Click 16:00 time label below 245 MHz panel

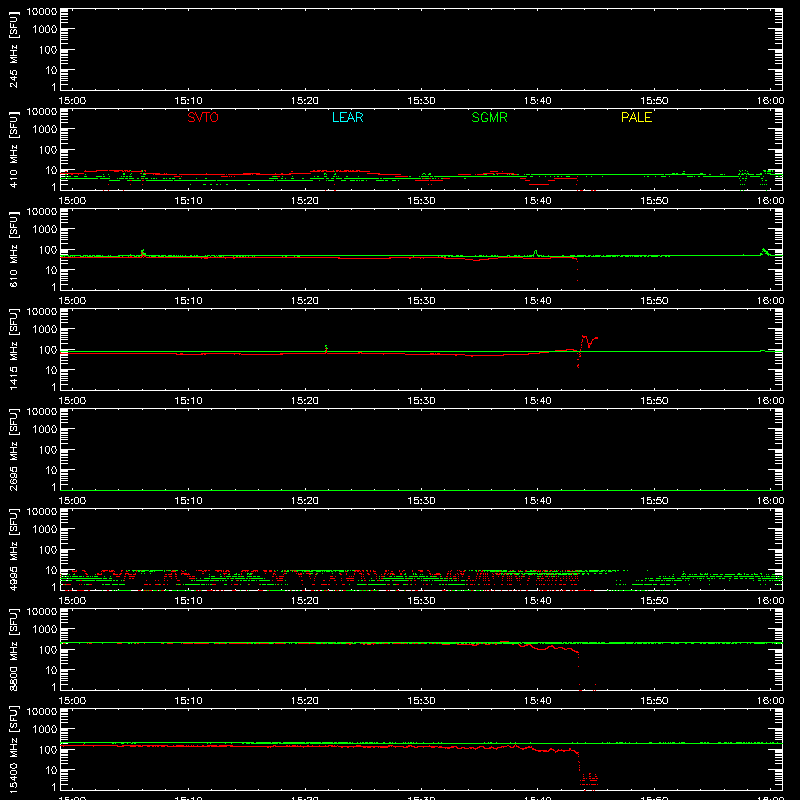pyautogui.click(x=770, y=101)
